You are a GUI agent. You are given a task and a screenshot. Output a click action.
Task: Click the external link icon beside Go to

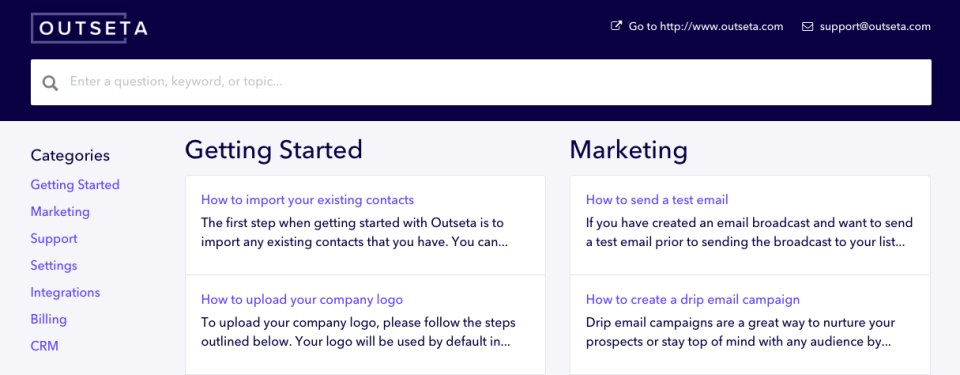(x=616, y=26)
